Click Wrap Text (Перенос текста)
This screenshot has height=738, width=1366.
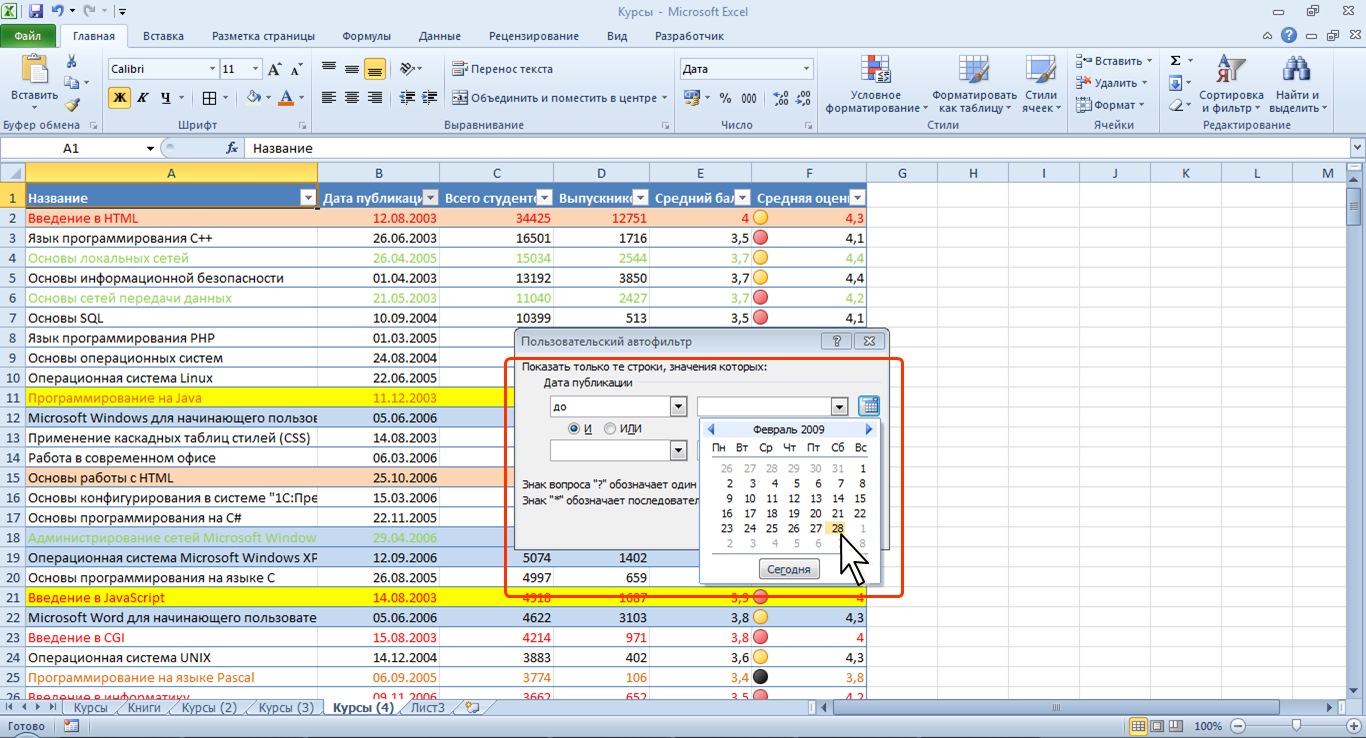tap(502, 69)
